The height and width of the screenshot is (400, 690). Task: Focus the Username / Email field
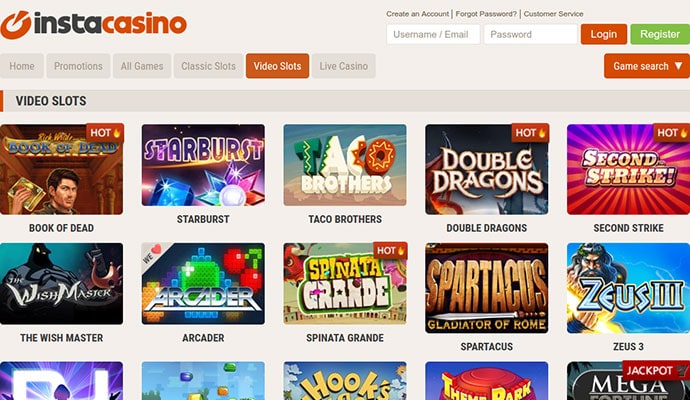[x=433, y=34]
